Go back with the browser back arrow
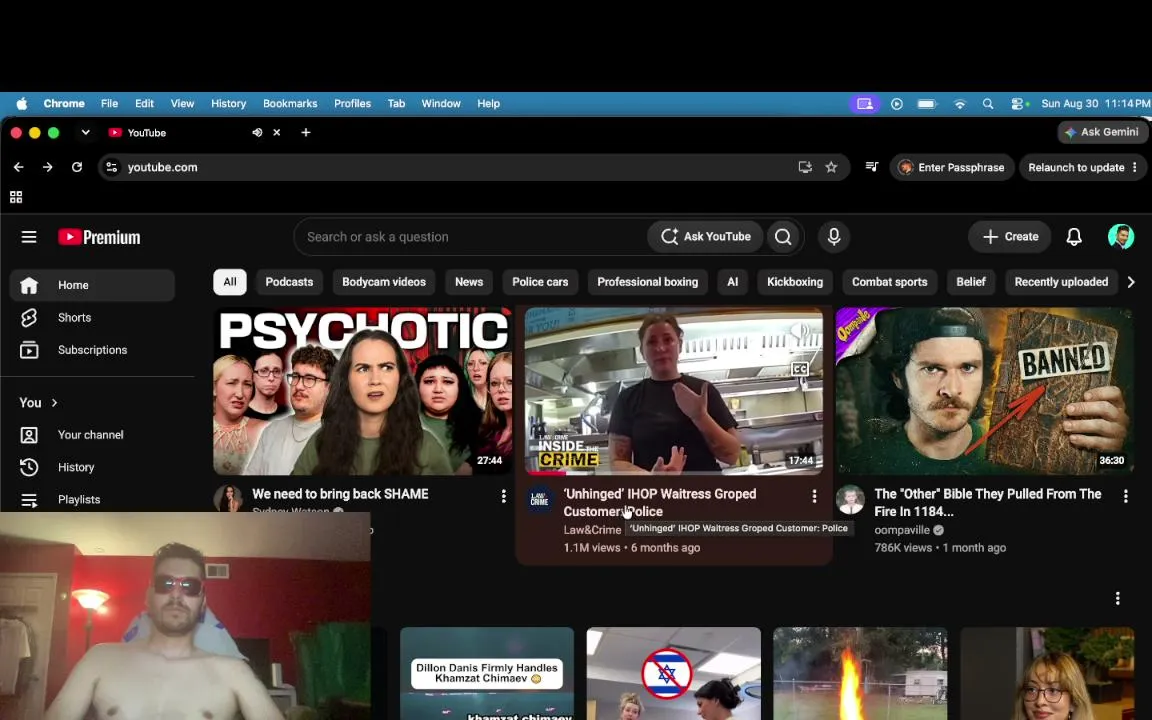Screen dimensions: 1152x720 [19, 168]
